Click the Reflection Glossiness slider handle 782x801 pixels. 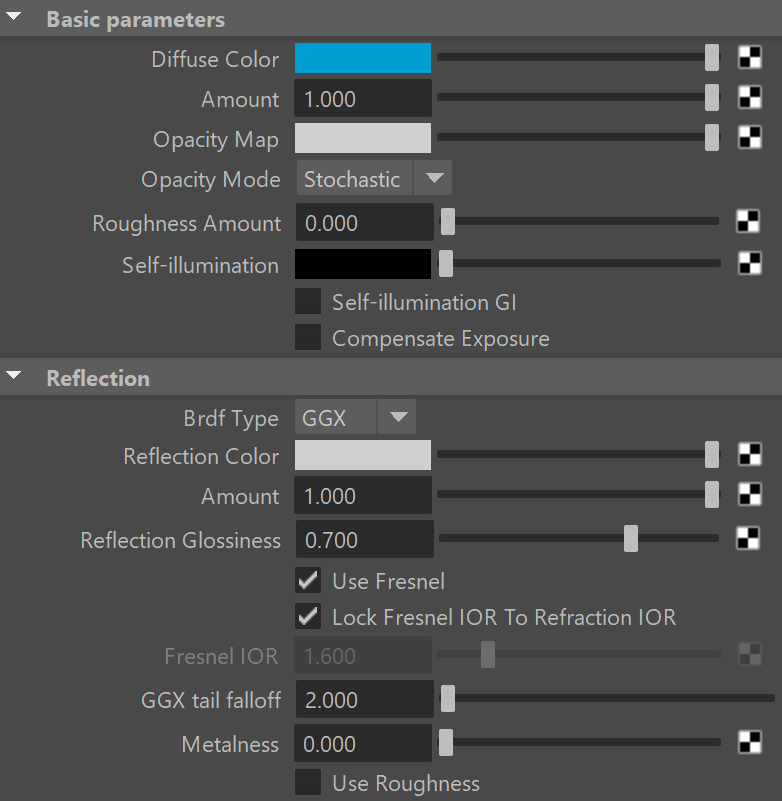pos(631,538)
